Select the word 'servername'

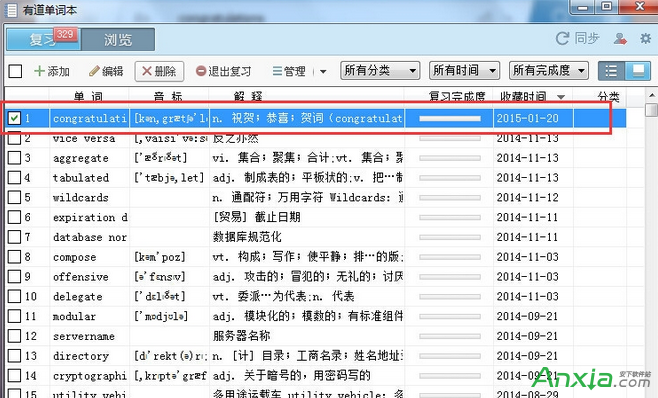tap(84, 336)
